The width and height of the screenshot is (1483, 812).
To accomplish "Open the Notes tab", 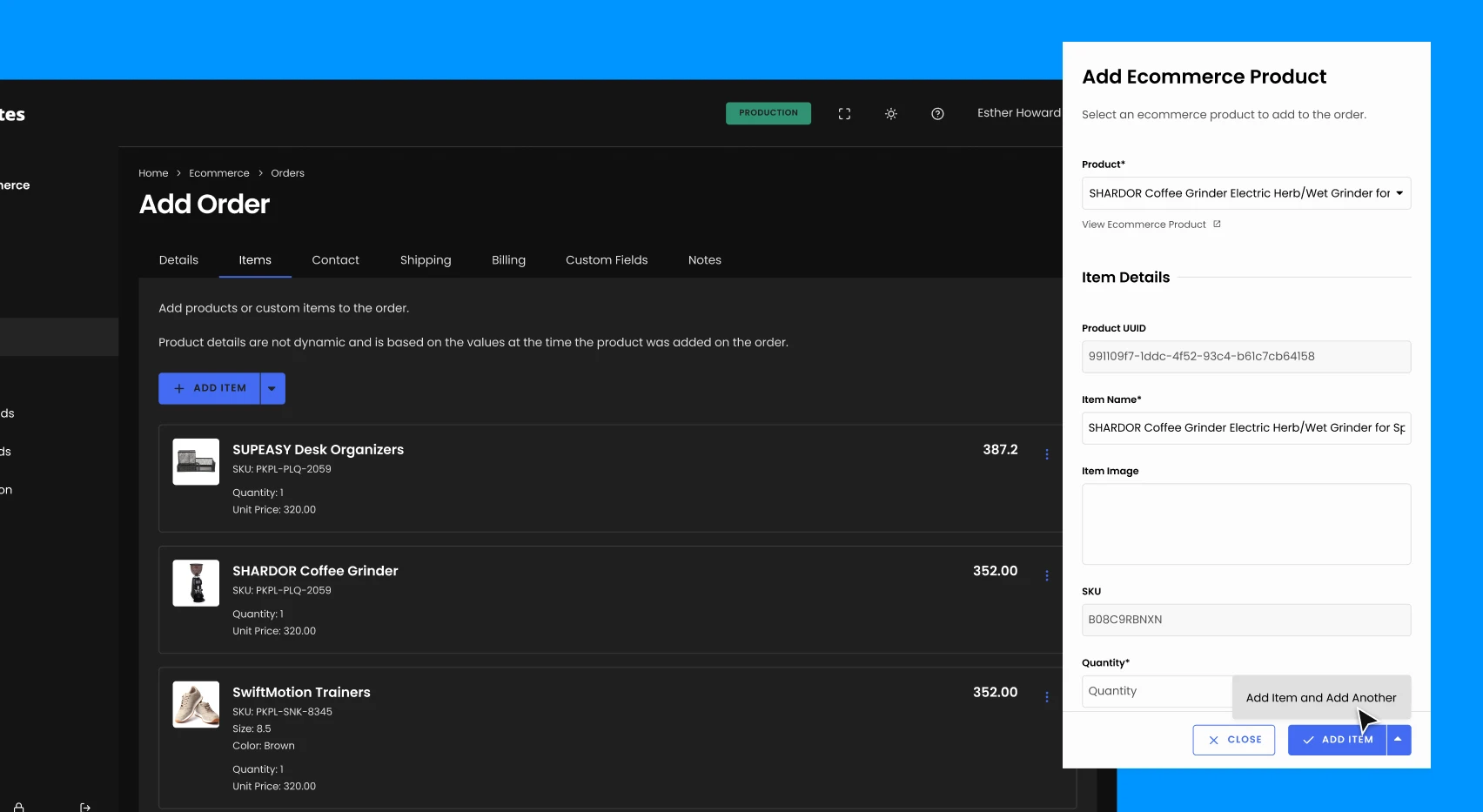I will coord(705,260).
